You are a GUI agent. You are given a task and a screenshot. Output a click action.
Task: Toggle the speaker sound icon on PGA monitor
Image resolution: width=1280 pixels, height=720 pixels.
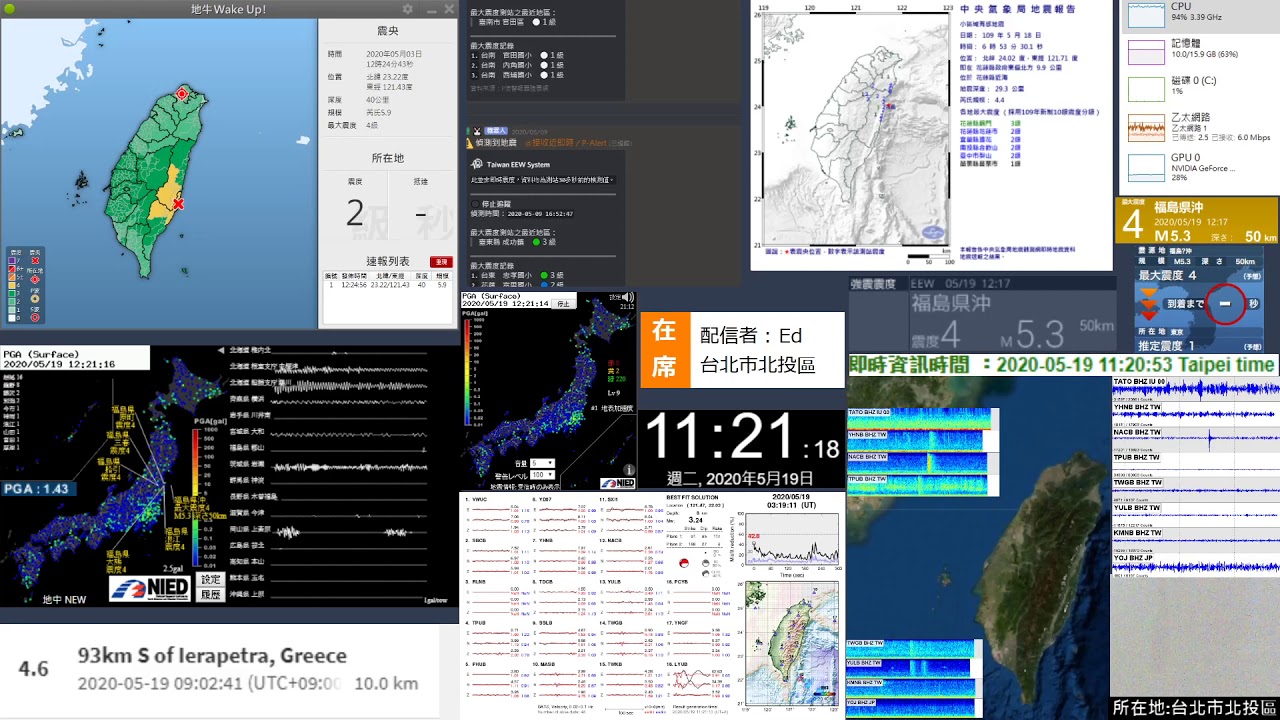point(627,298)
